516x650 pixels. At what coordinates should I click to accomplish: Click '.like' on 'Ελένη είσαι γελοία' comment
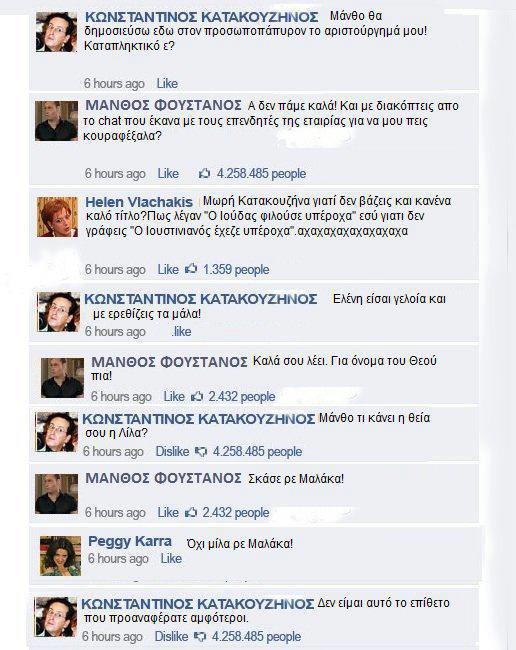181,331
